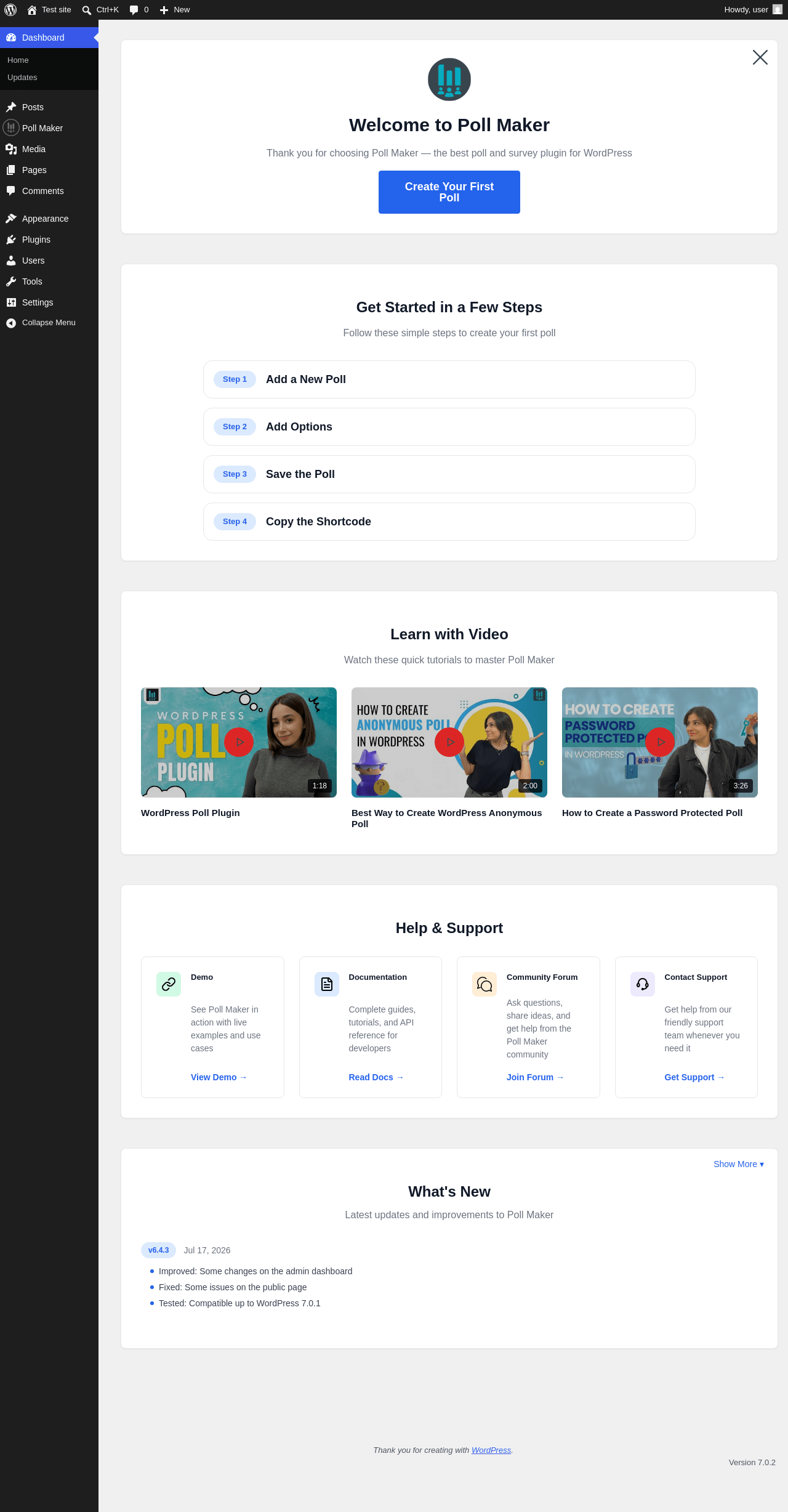Open the Settings menu label
The image size is (788, 1512).
pos(38,302)
